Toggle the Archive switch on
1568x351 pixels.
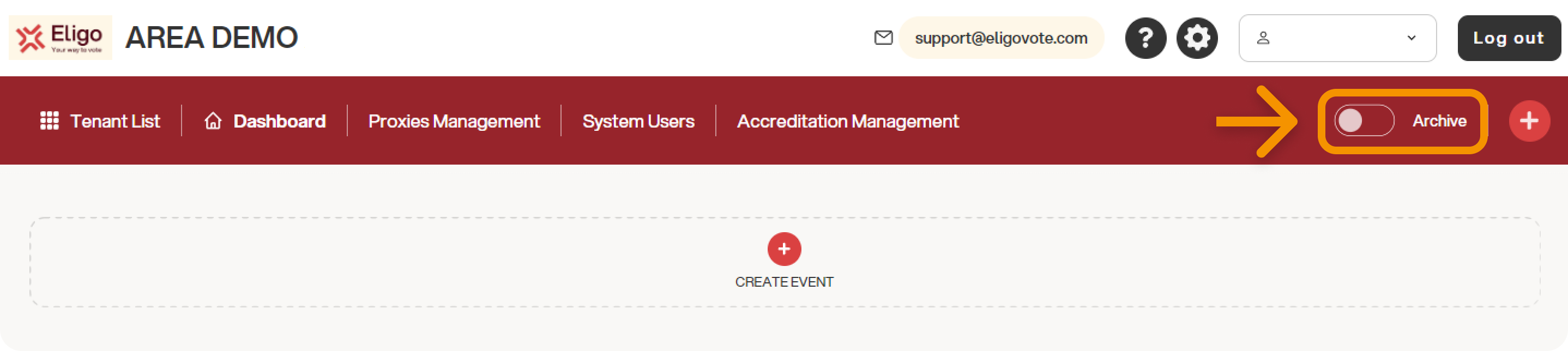pos(1364,120)
